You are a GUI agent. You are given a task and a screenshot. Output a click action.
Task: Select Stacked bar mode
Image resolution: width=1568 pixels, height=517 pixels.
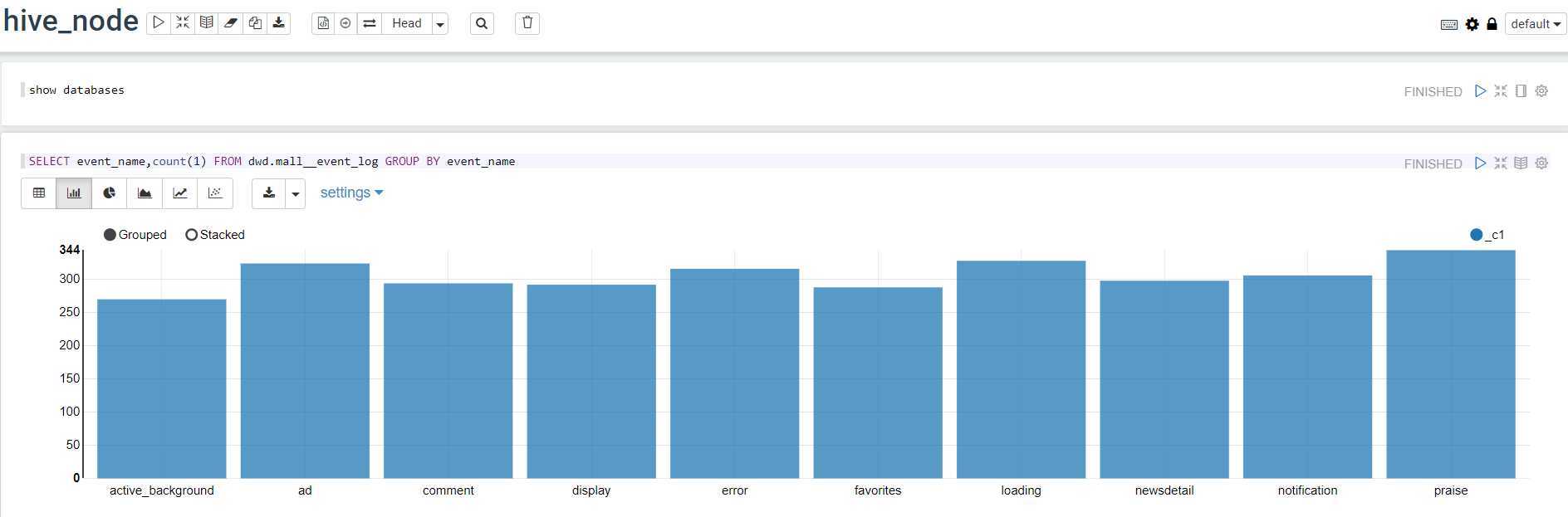click(x=215, y=235)
